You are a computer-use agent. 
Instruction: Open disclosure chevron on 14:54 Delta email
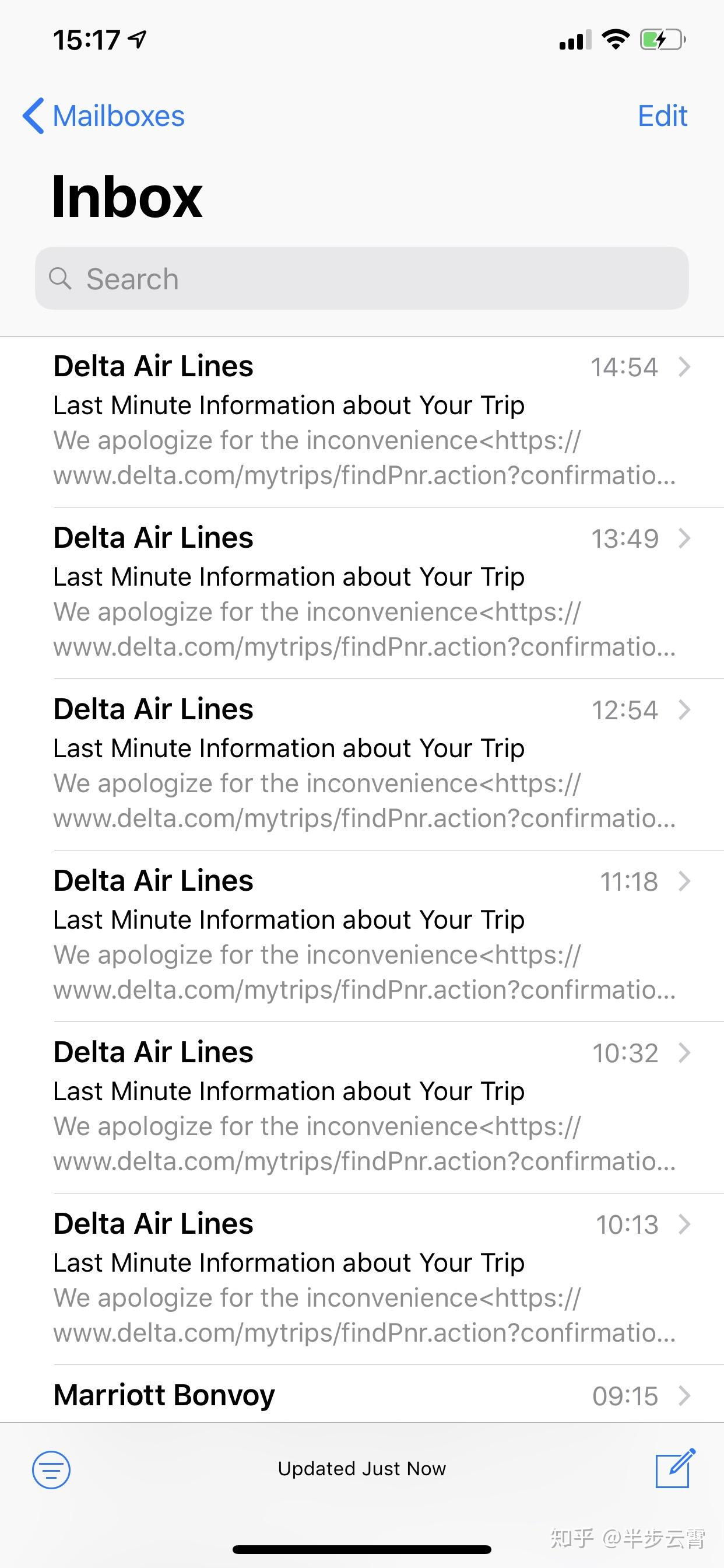[x=684, y=367]
